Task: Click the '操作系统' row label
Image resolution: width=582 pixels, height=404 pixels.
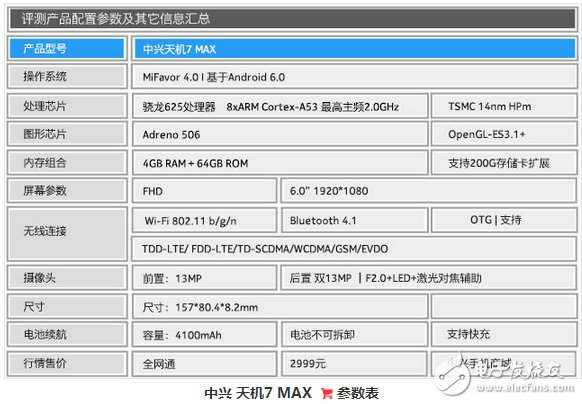Action: tap(67, 76)
